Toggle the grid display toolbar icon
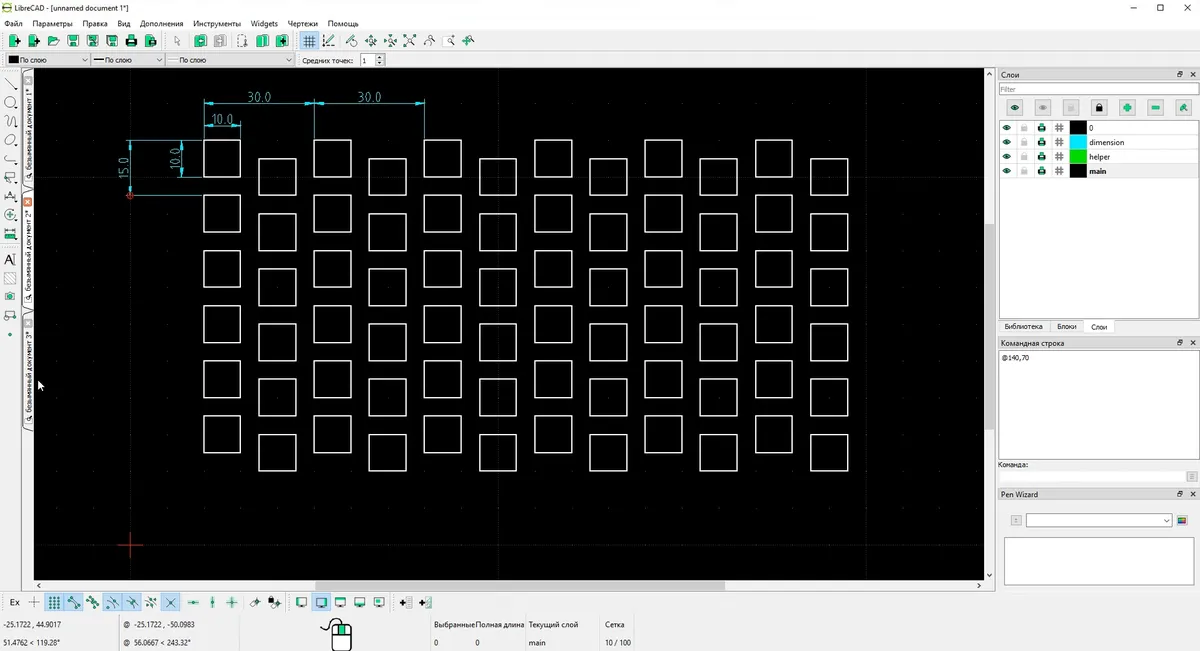This screenshot has width=1200, height=651. pos(310,41)
